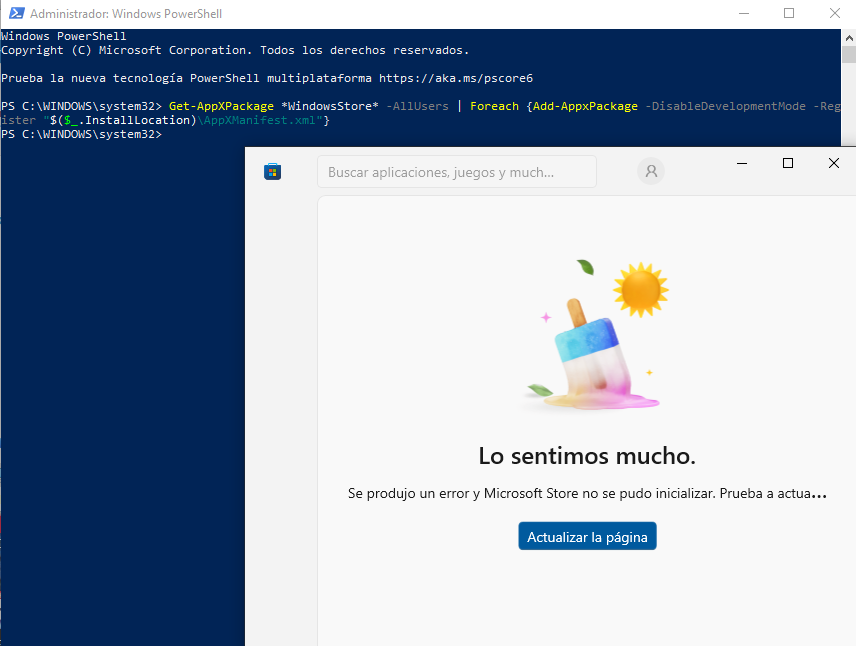Click the 'Se produjo un error' message
Image resolution: width=856 pixels, height=646 pixels.
pos(587,494)
